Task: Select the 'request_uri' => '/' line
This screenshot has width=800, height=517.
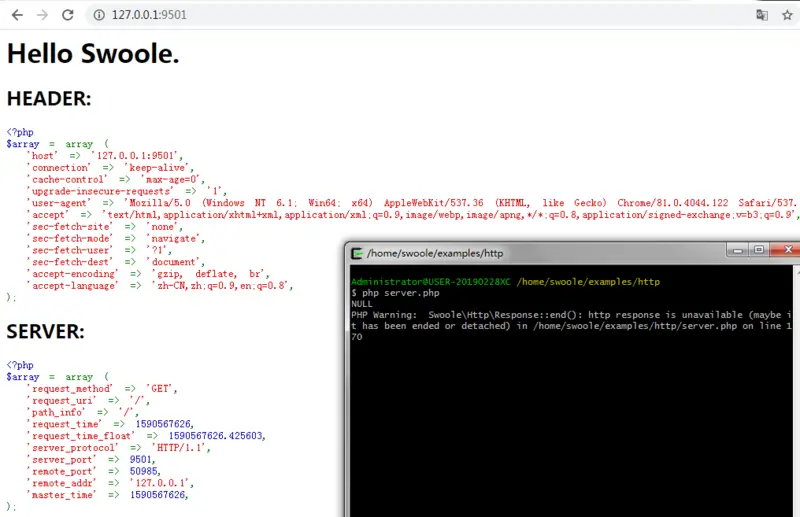Action: (88, 400)
